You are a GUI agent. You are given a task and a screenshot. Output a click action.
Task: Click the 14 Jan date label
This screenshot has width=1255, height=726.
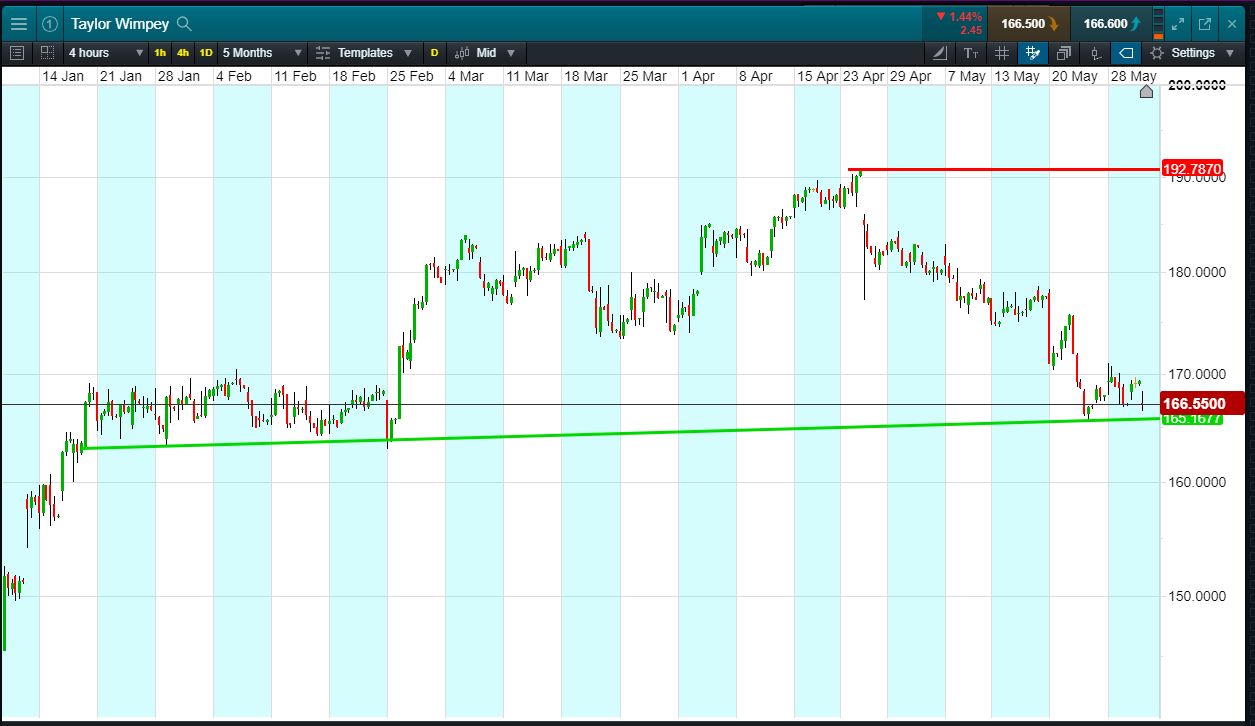(x=63, y=76)
